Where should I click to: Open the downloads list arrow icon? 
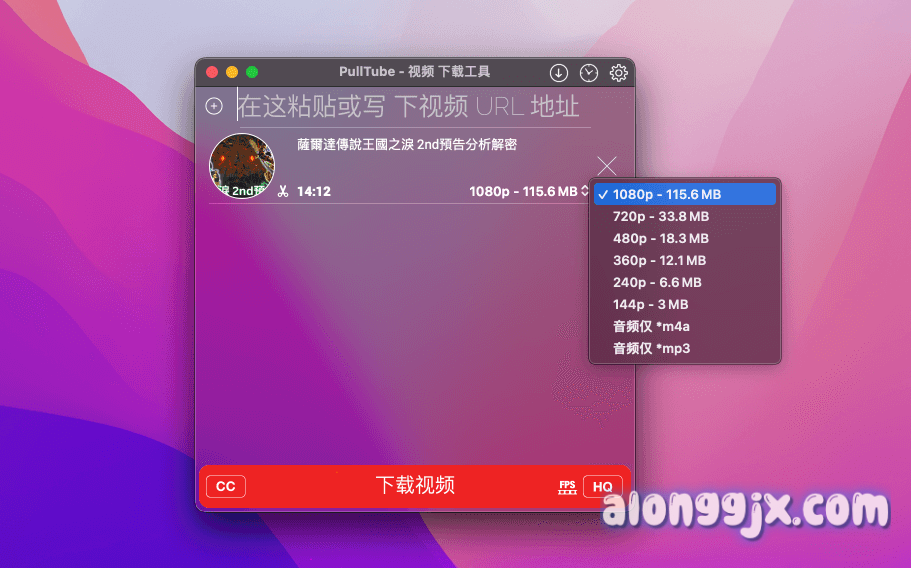point(559,73)
